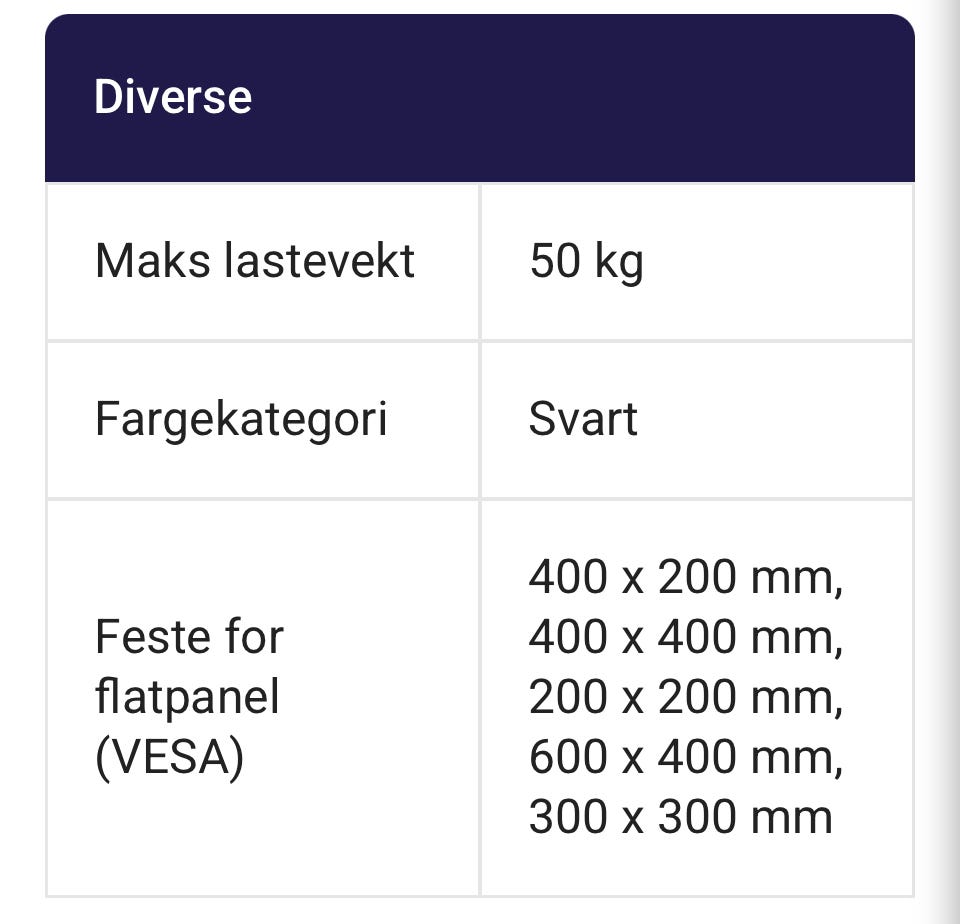The height and width of the screenshot is (924, 960).
Task: Click the number 50 in weight value
Action: point(555,261)
